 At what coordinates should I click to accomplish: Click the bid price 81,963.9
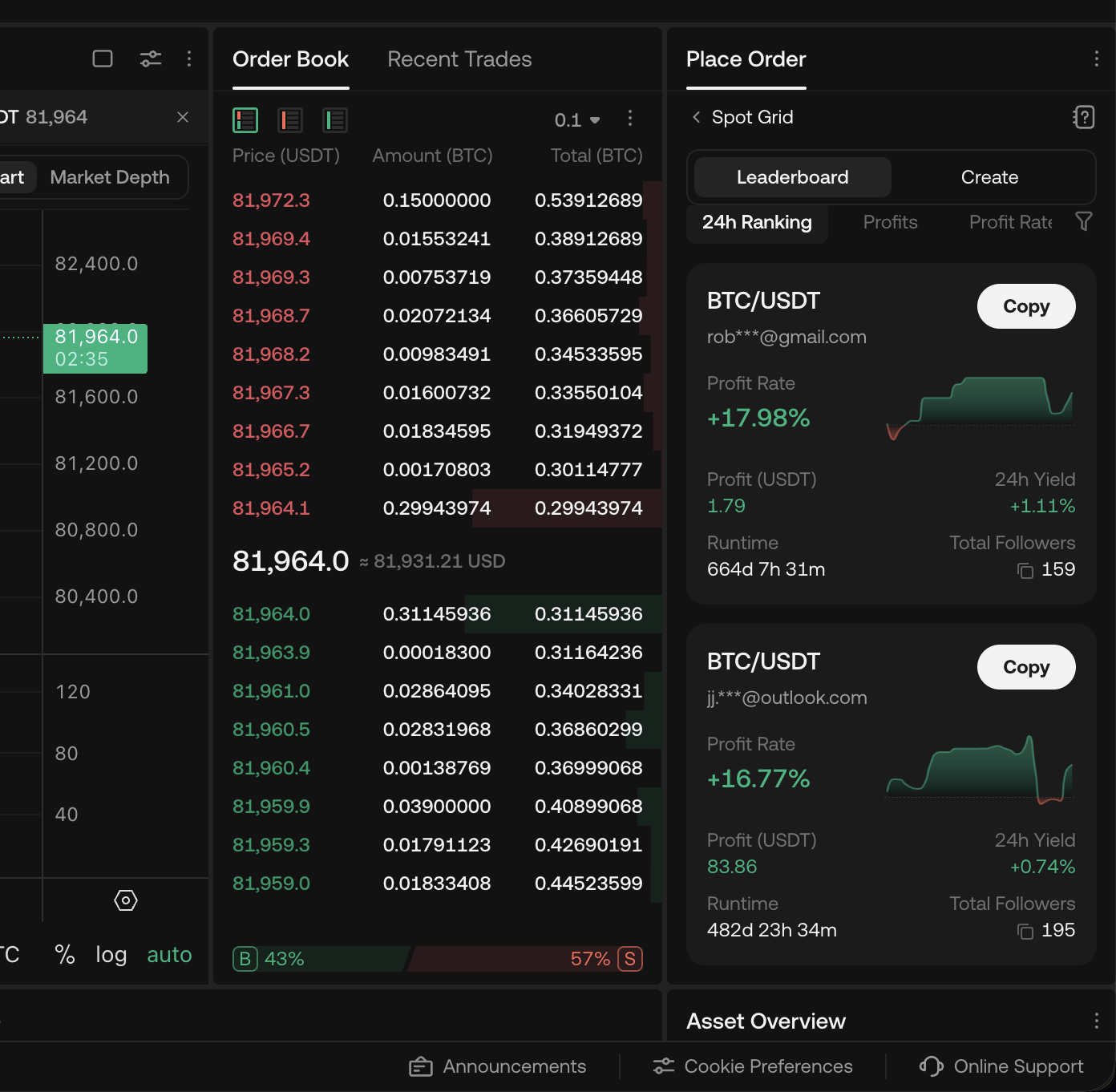(x=271, y=653)
